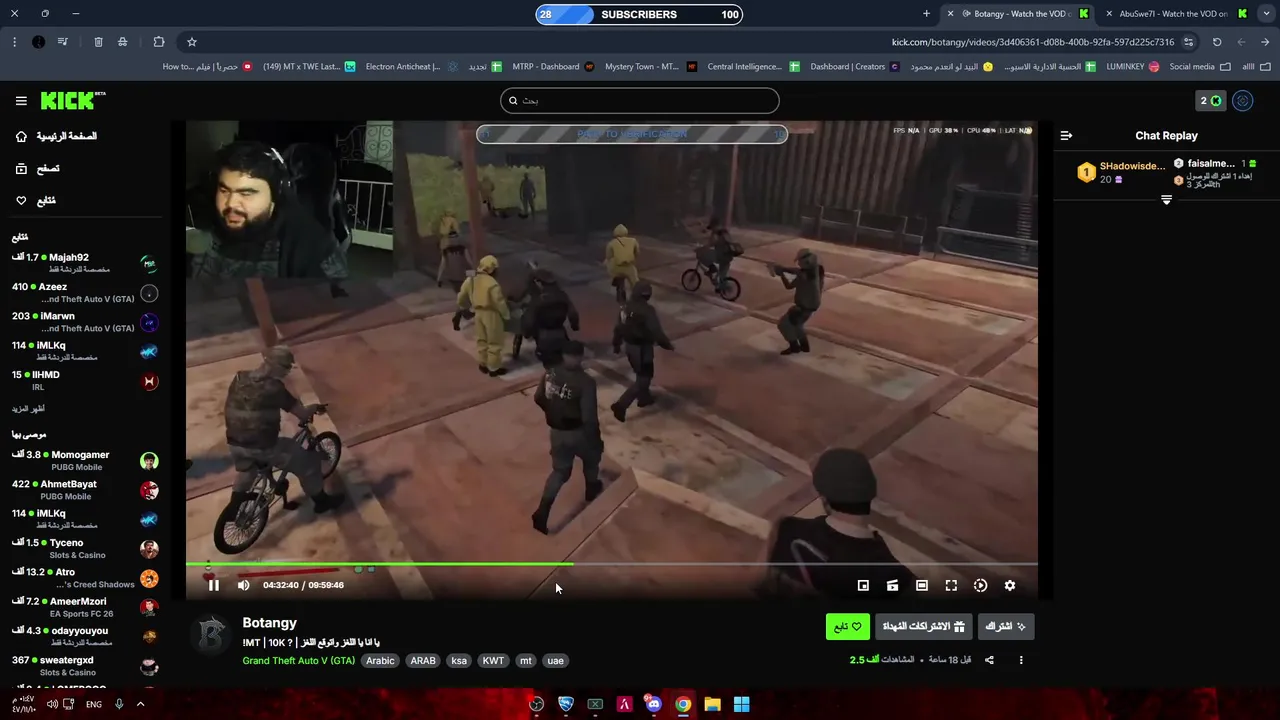Switch to Botangy VOD browser tab
Image resolution: width=1280 pixels, height=720 pixels.
click(x=1016, y=14)
